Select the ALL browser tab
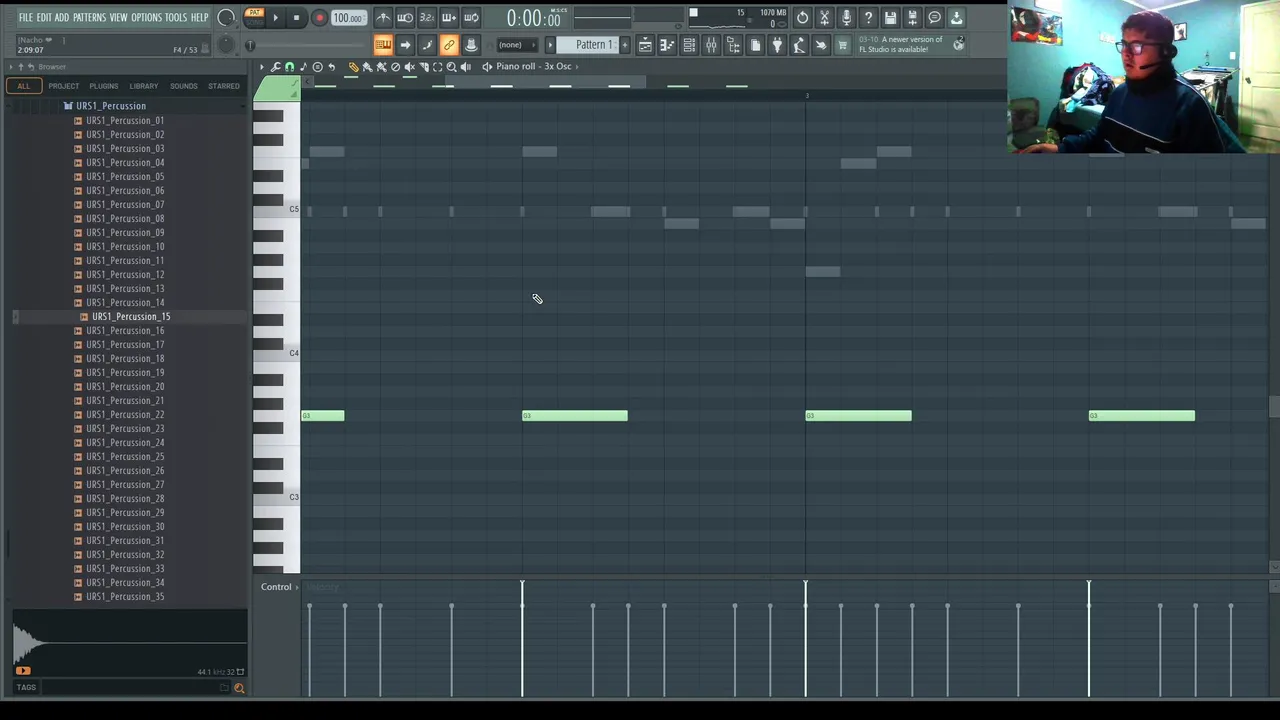 tap(23, 86)
